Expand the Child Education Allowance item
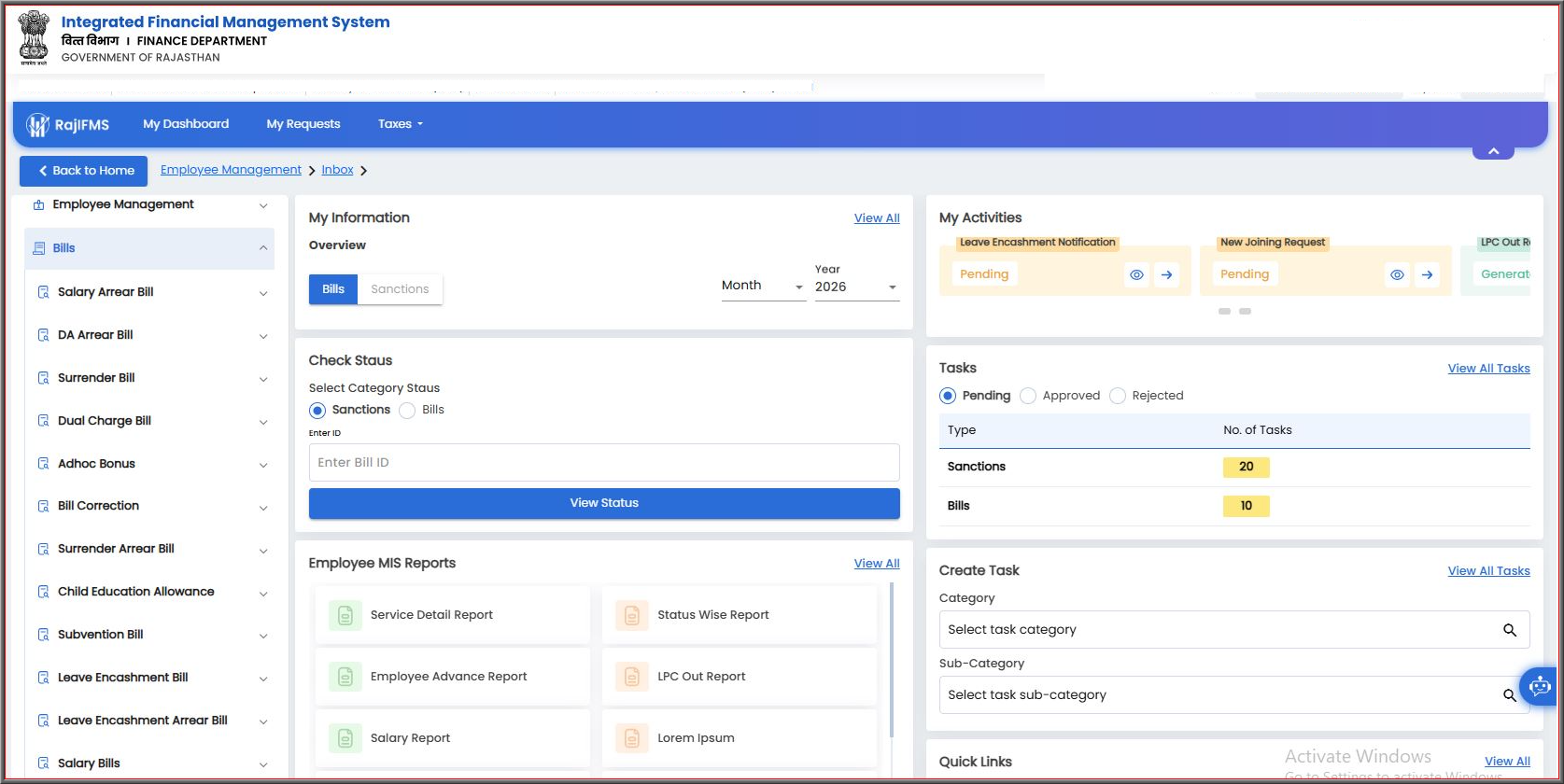The image size is (1564, 784). click(263, 594)
